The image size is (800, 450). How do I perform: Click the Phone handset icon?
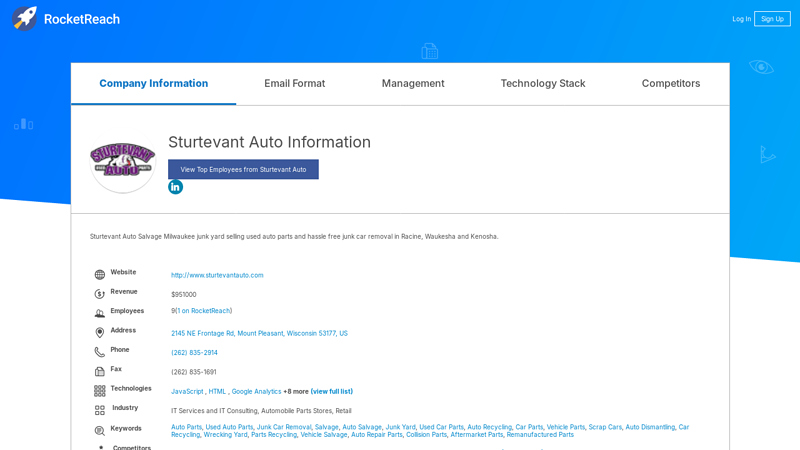tap(99, 352)
